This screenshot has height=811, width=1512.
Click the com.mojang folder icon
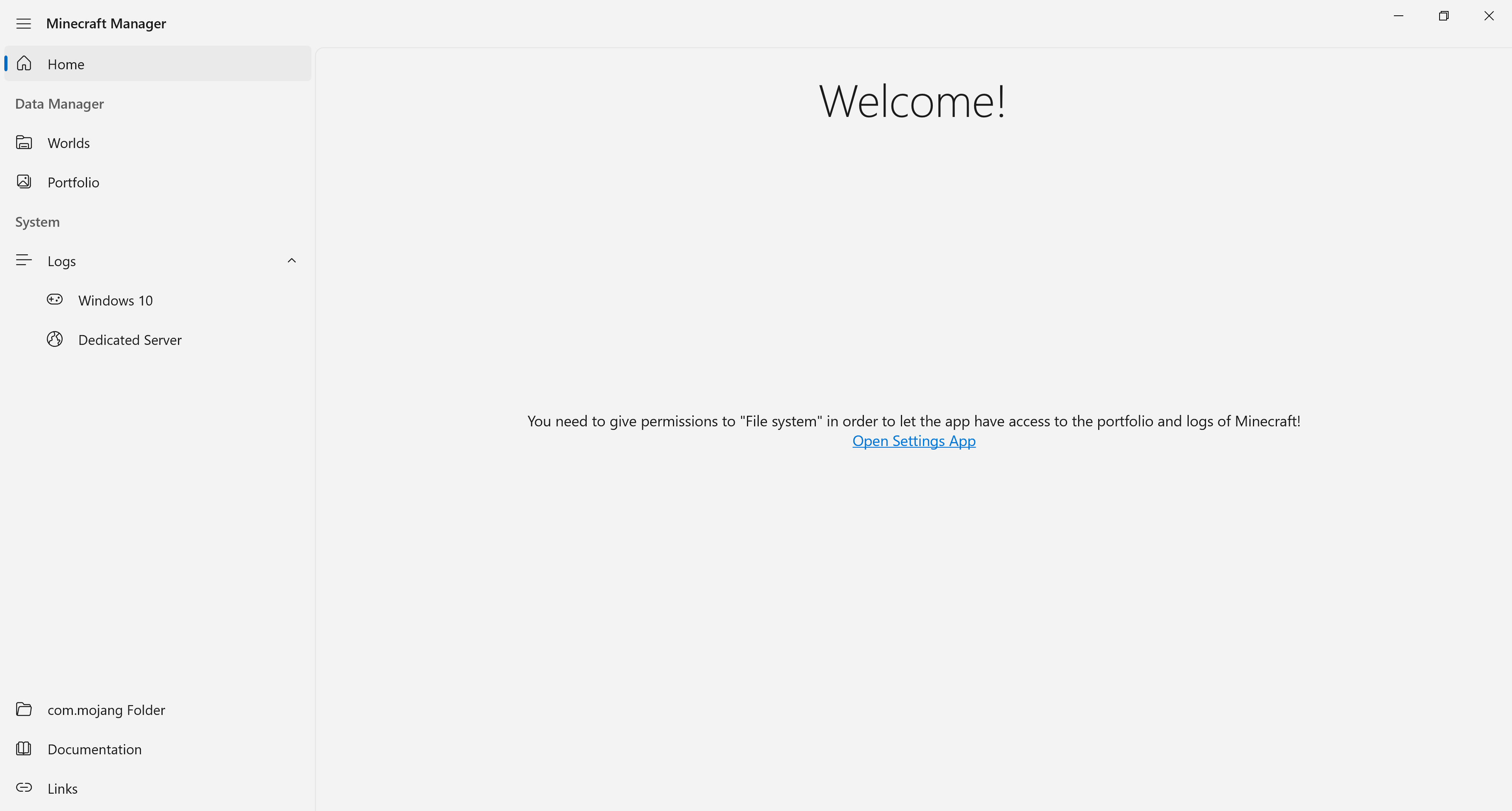coord(24,709)
